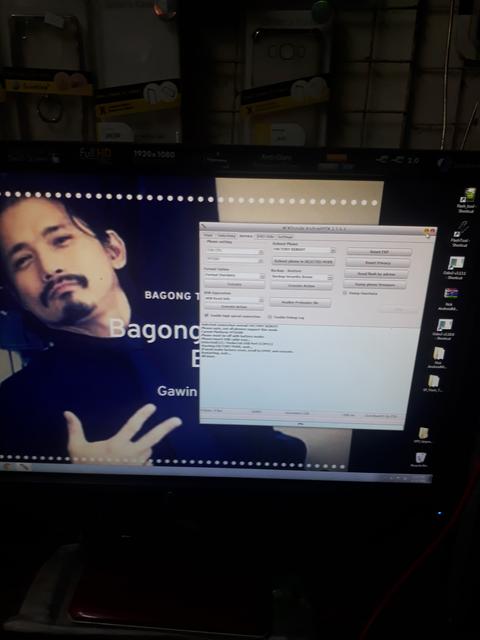Open the second Phone setting dropdown
Image resolution: width=480 pixels, height=640 pixels.
click(x=235, y=259)
